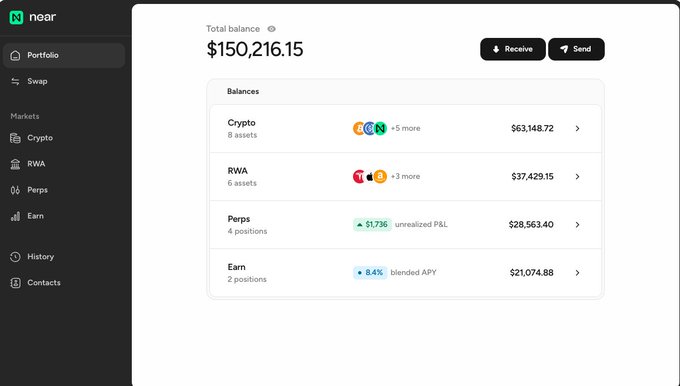
Task: Click the '4 positions' subtitle
Action: pyautogui.click(x=247, y=232)
